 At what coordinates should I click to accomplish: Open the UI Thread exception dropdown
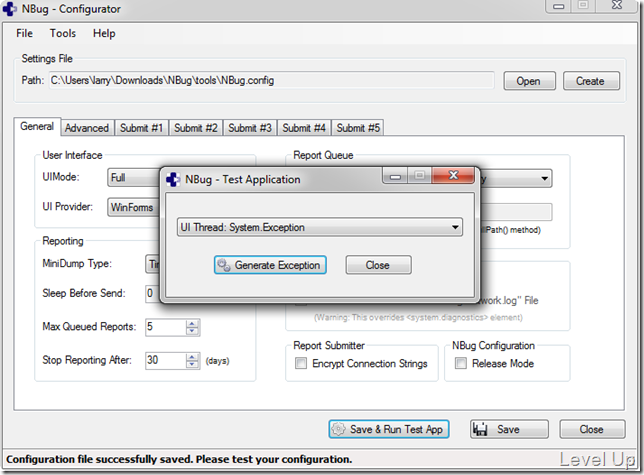[x=320, y=227]
